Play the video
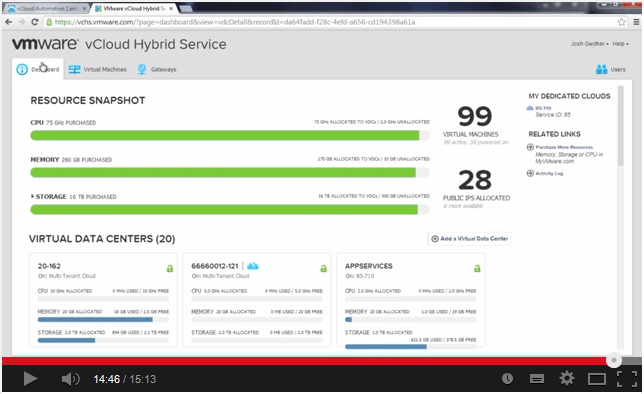The image size is (644, 394). click(x=30, y=378)
